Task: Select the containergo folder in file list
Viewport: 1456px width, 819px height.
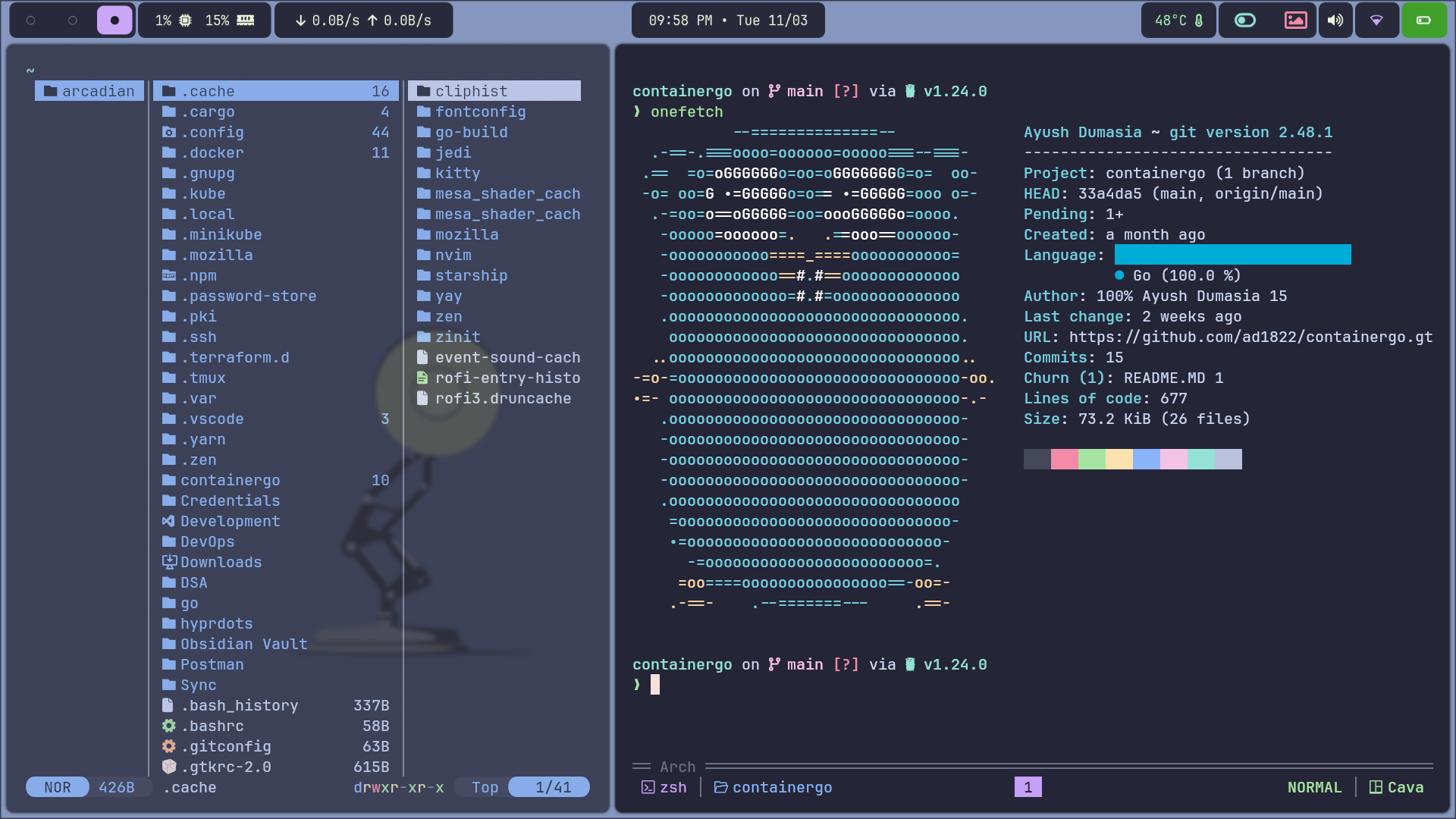Action: coord(276,480)
